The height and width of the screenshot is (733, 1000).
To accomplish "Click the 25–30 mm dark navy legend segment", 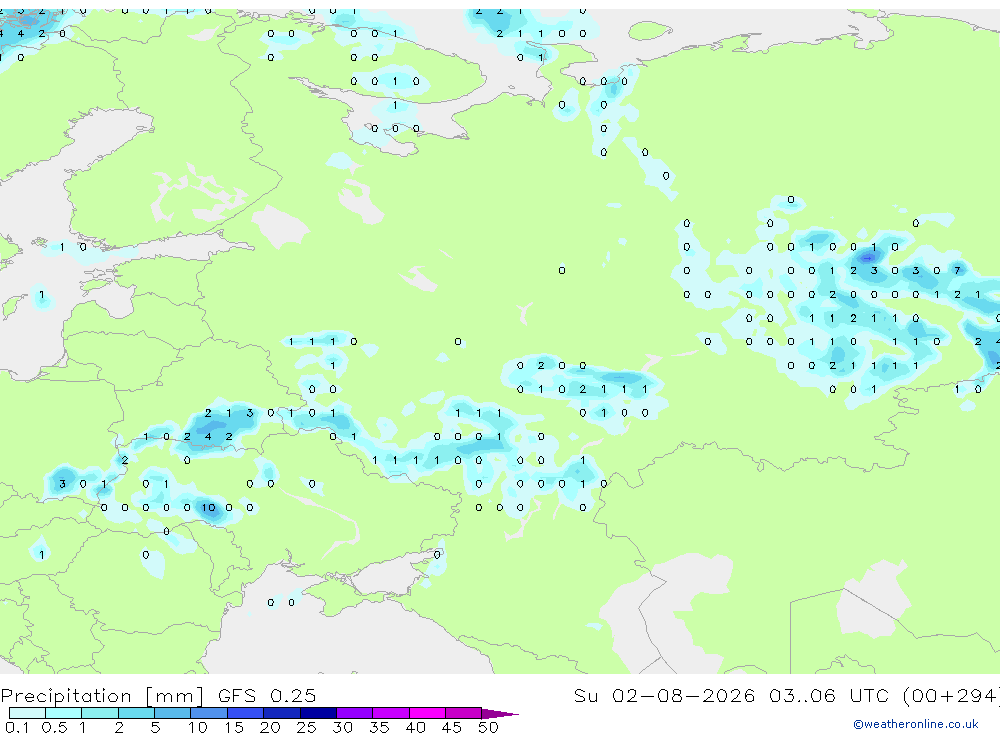I will (318, 713).
